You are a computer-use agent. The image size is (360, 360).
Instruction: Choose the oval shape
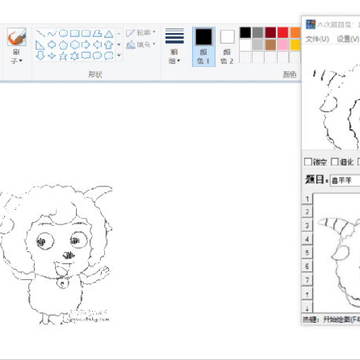[x=63, y=33]
